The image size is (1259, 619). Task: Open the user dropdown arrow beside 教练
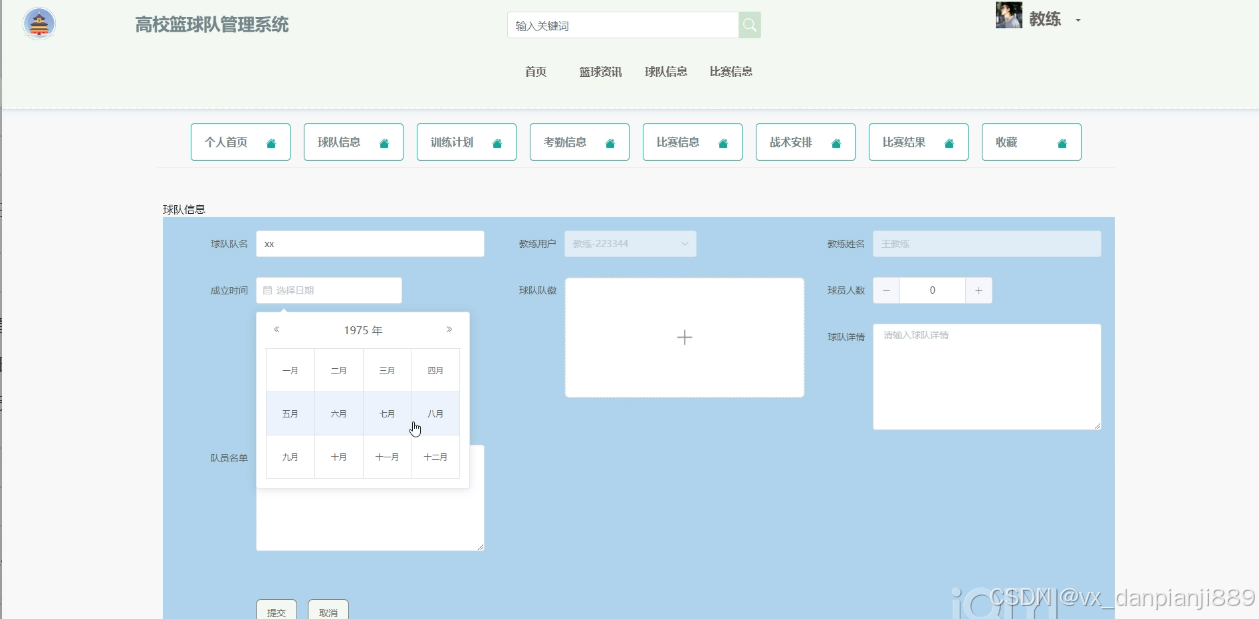pos(1078,20)
